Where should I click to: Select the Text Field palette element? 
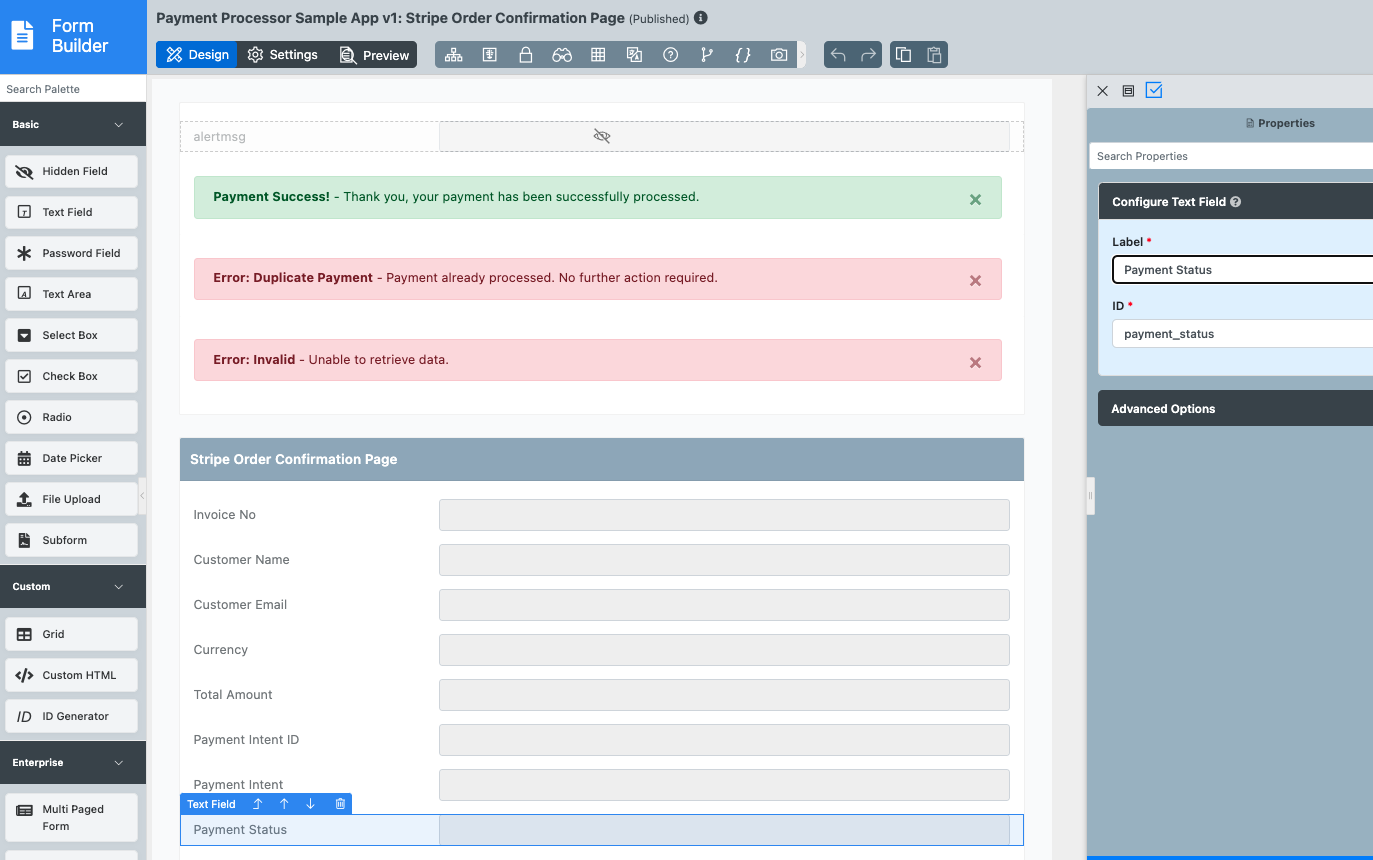[x=72, y=212]
